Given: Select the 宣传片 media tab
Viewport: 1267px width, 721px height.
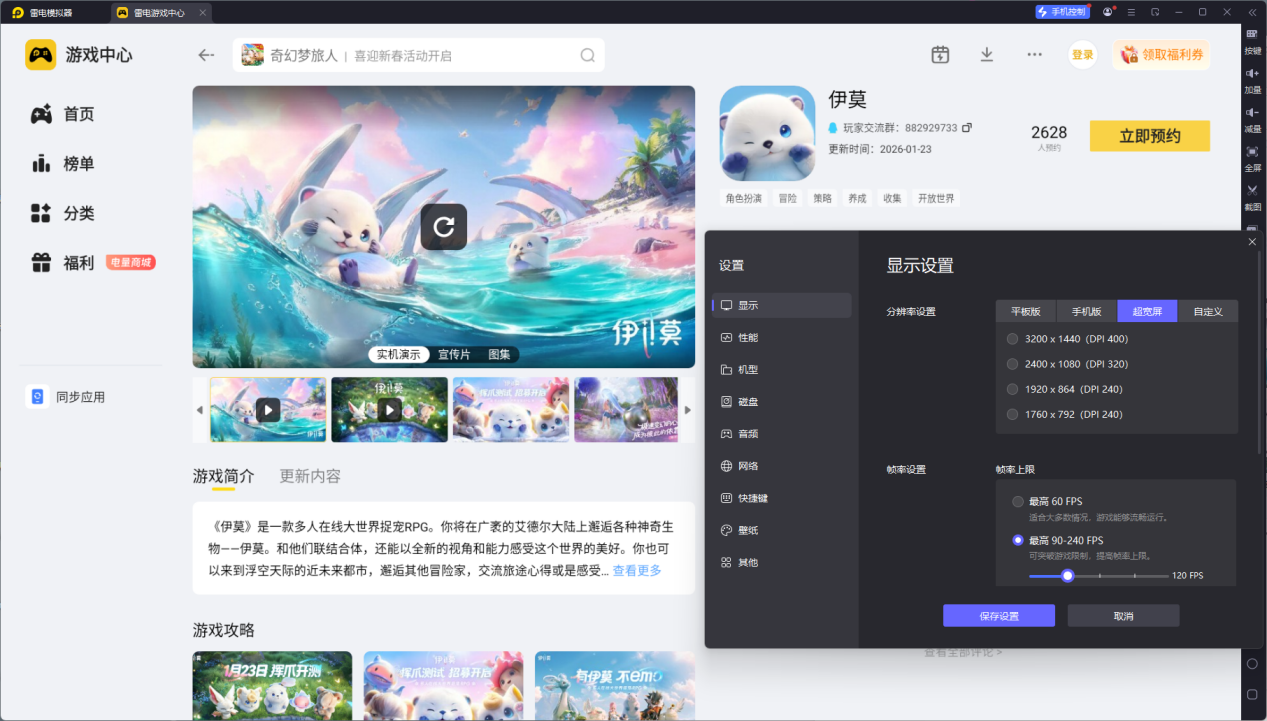Looking at the screenshot, I should click(454, 354).
